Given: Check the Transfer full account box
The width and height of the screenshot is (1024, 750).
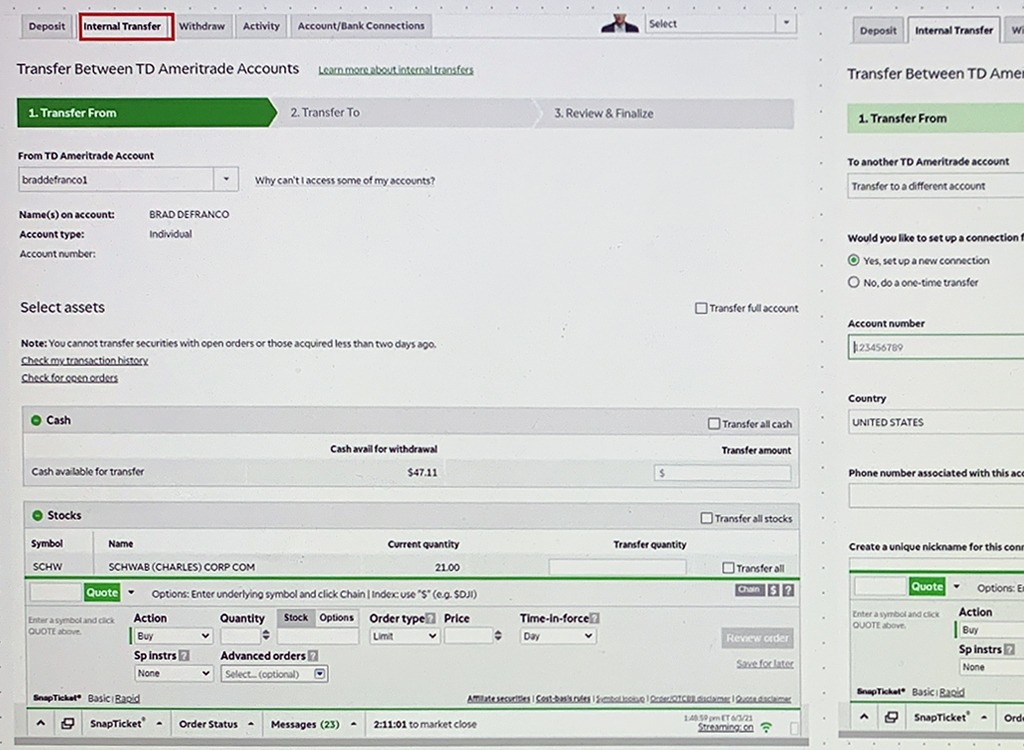Looking at the screenshot, I should click(x=701, y=308).
